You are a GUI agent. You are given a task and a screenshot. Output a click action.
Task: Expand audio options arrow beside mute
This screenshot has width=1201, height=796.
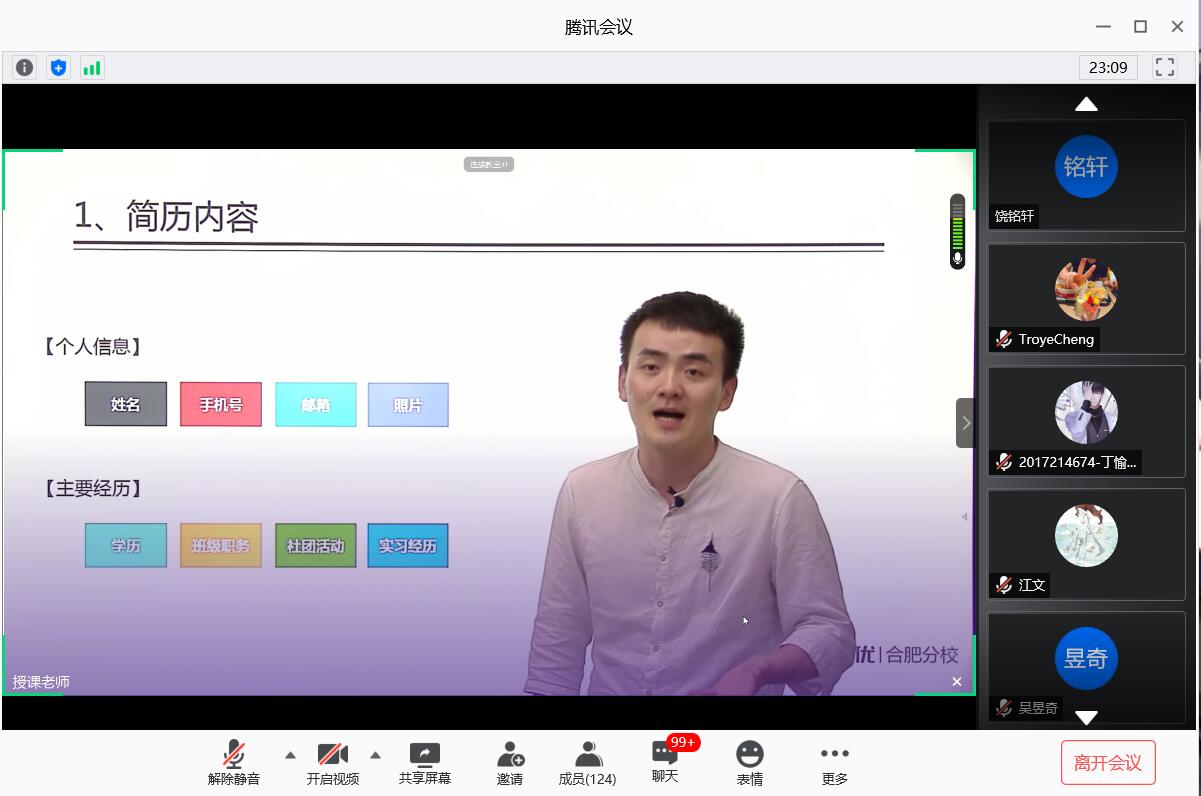coord(290,755)
